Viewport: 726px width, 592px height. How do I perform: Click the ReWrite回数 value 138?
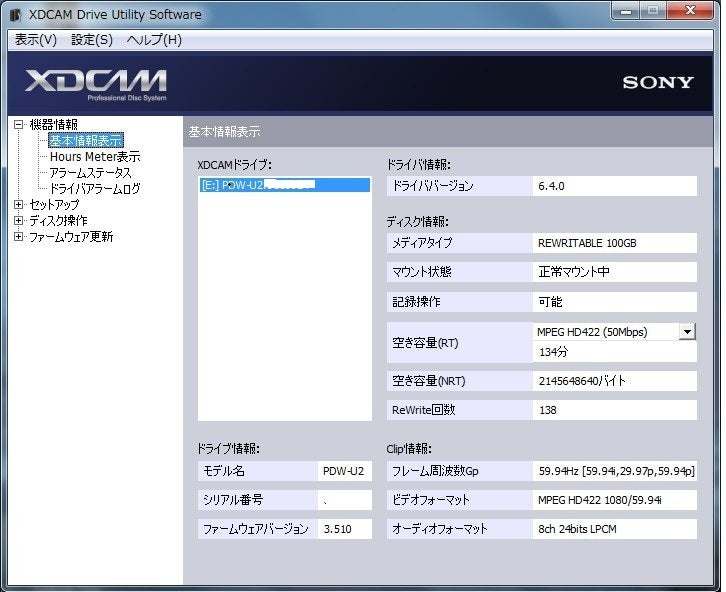tap(614, 410)
